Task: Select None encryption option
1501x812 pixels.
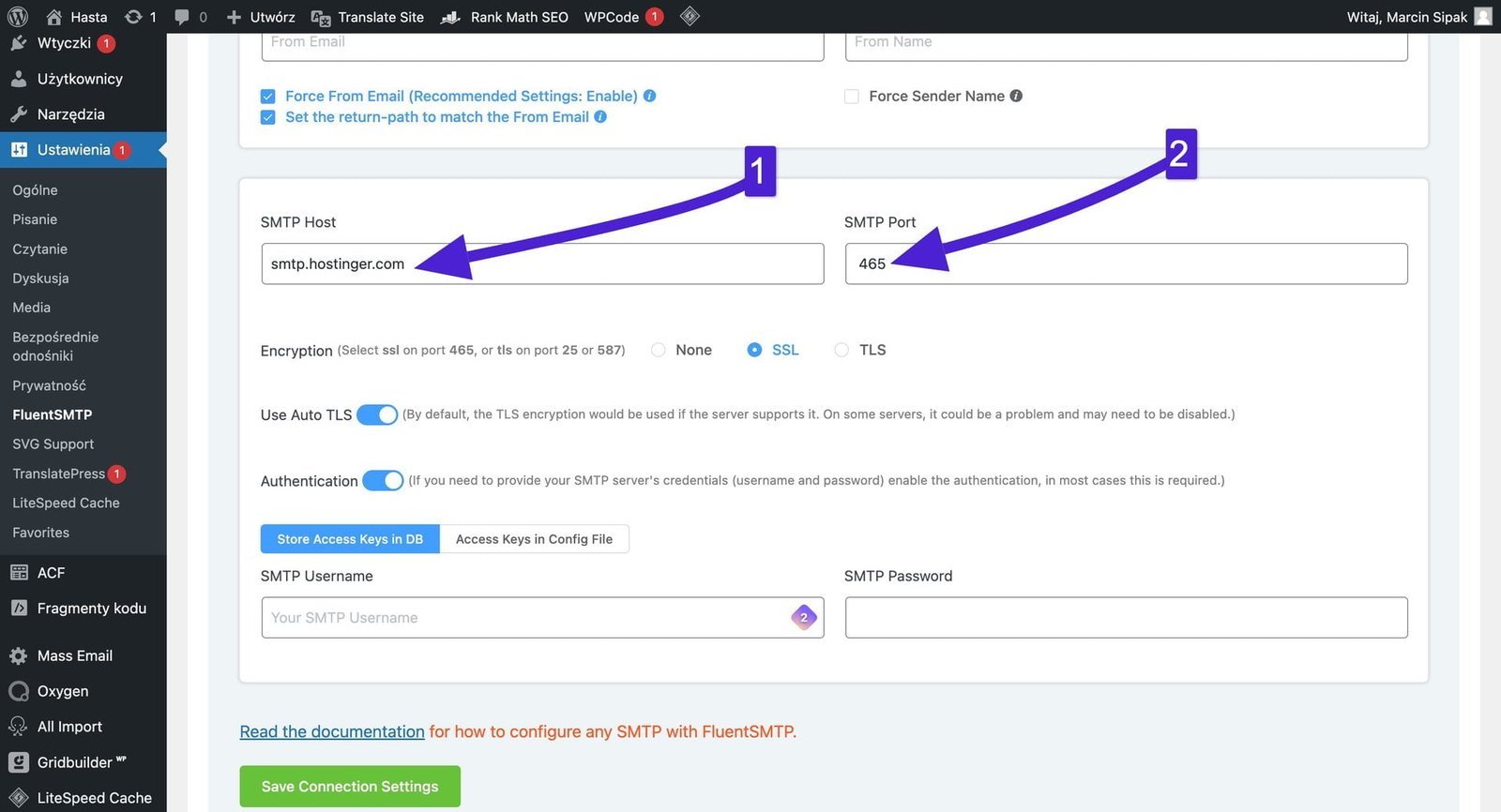Action: [x=659, y=350]
